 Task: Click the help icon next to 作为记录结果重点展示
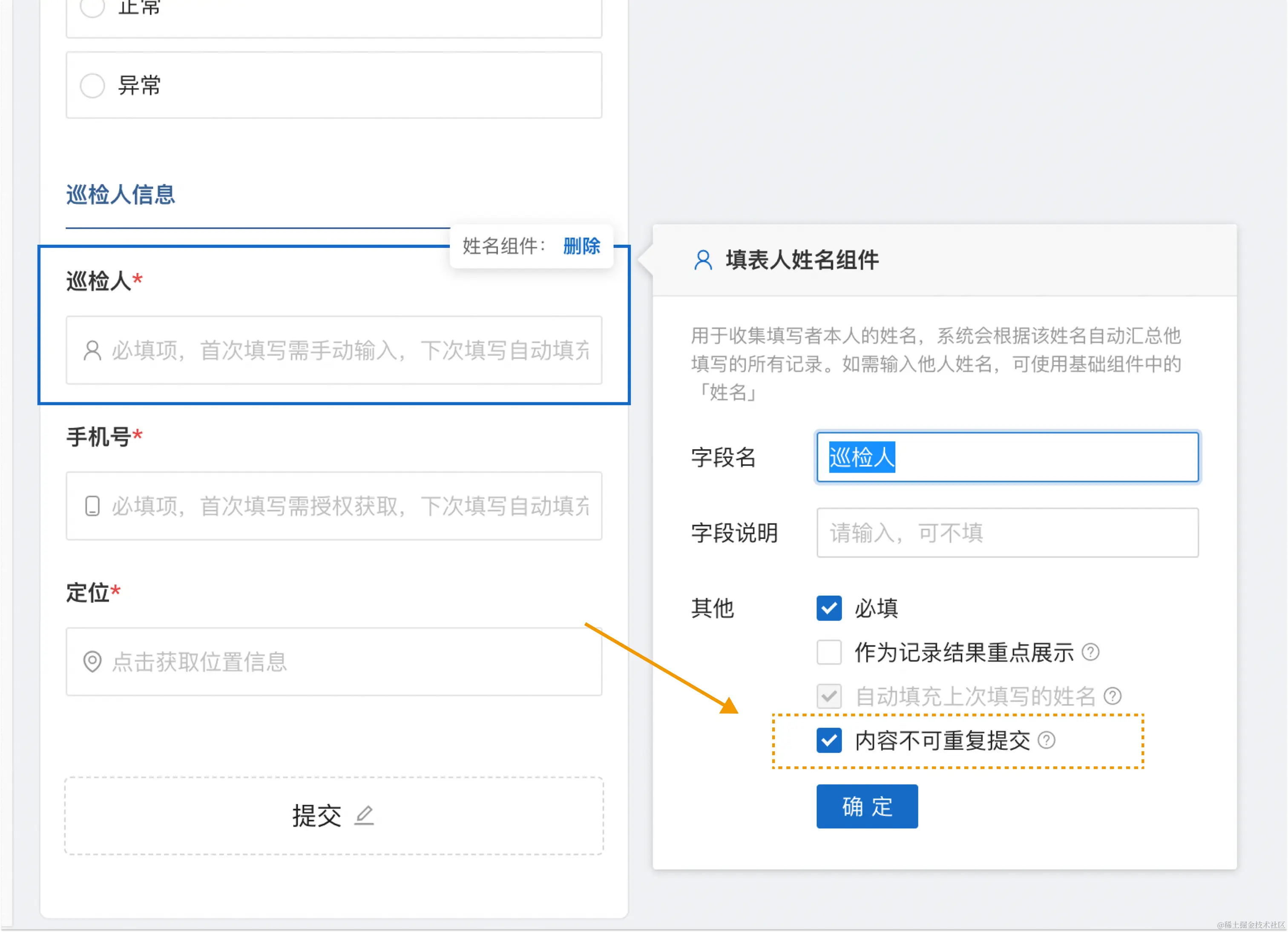(x=1090, y=652)
